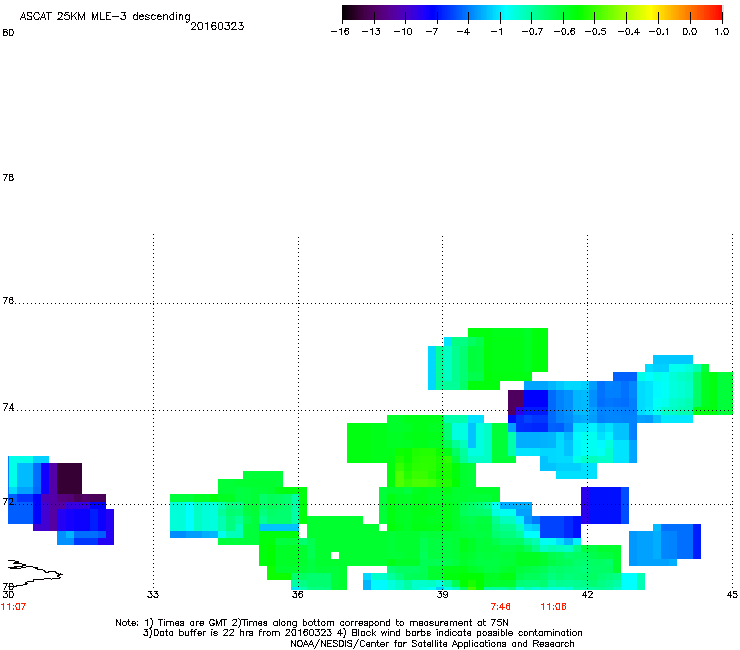Click the red time stamp '11:06'

pyautogui.click(x=553, y=607)
